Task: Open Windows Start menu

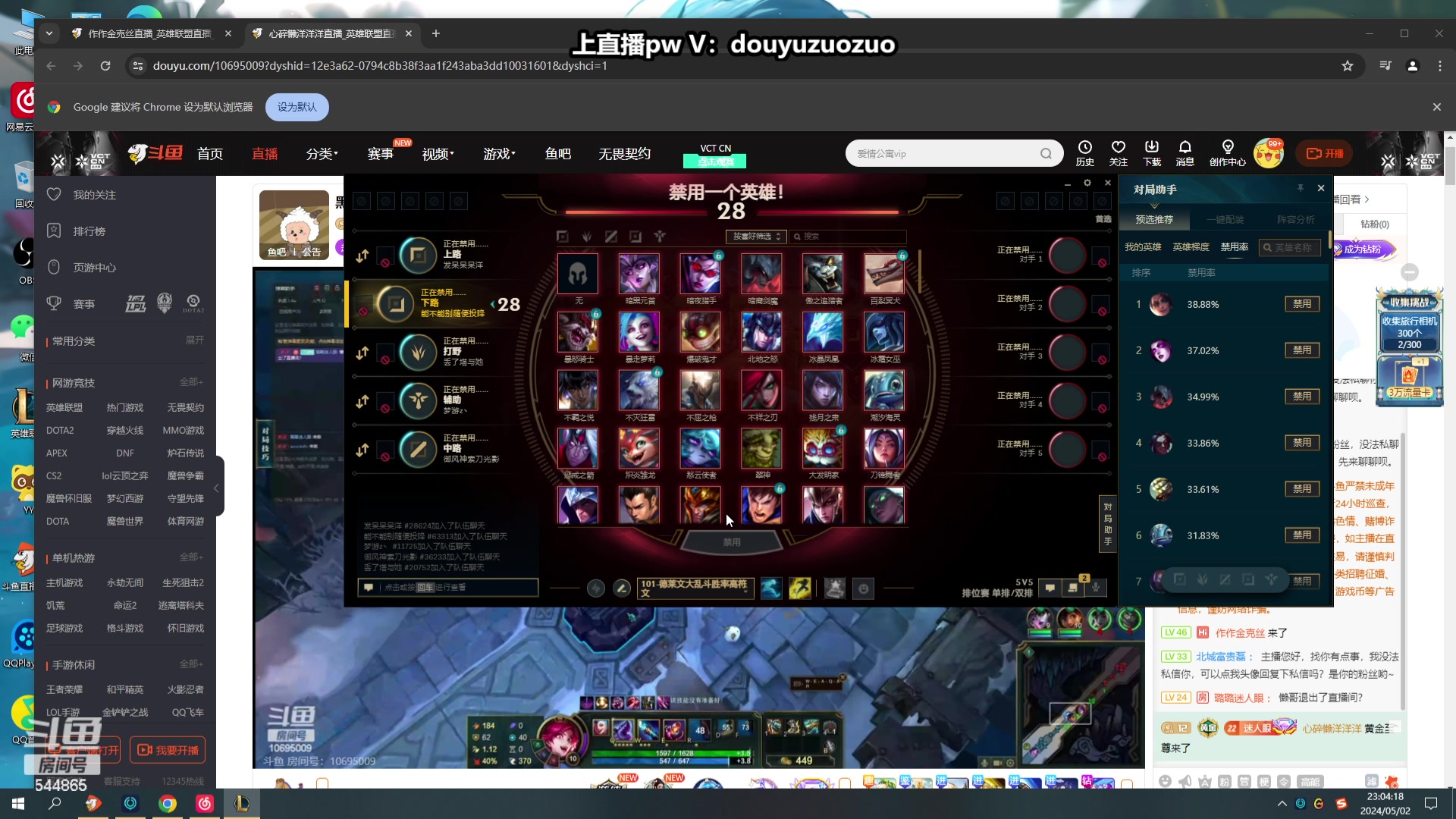Action: click(x=18, y=804)
